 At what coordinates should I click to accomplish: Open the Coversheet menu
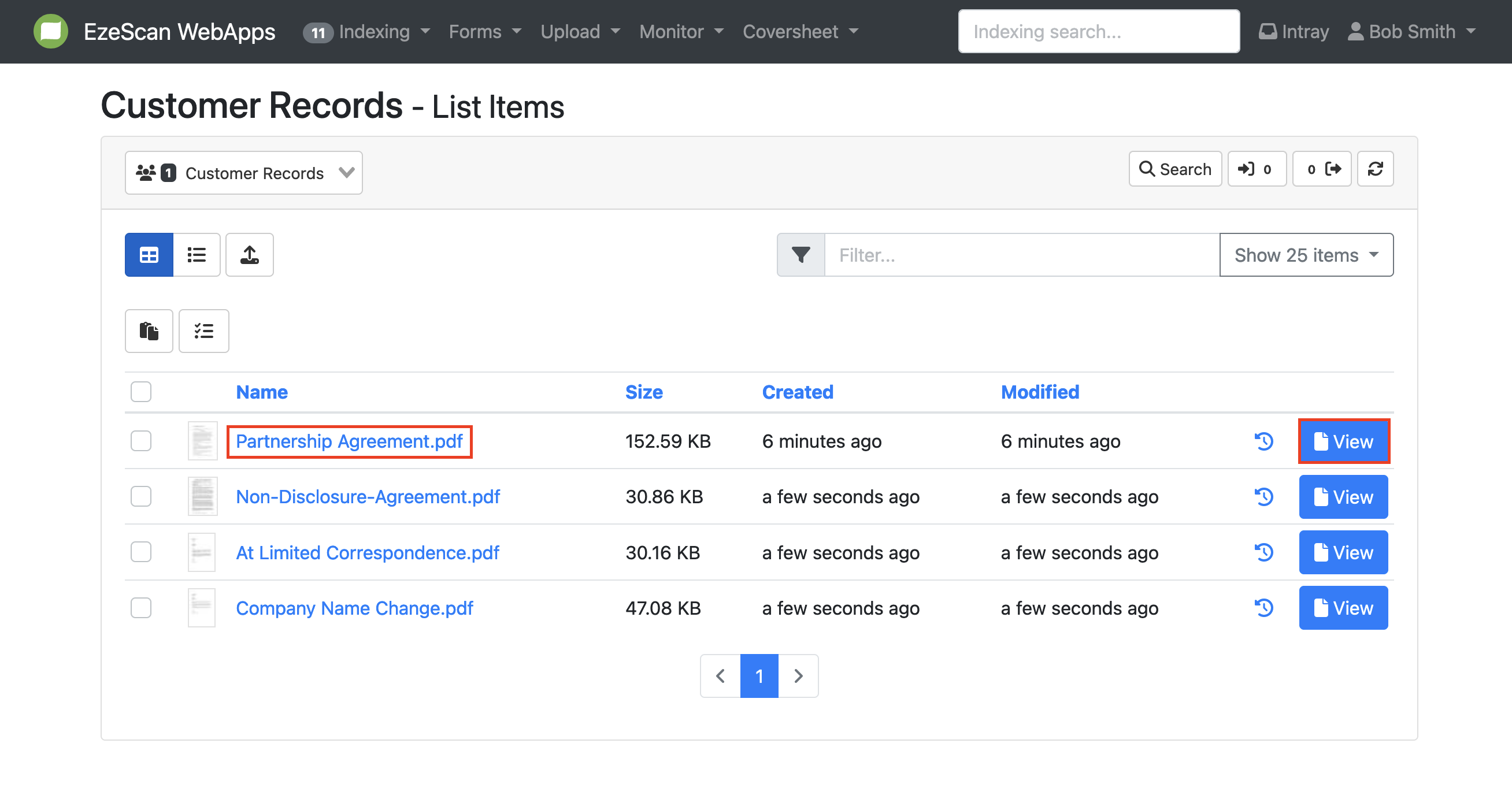800,32
